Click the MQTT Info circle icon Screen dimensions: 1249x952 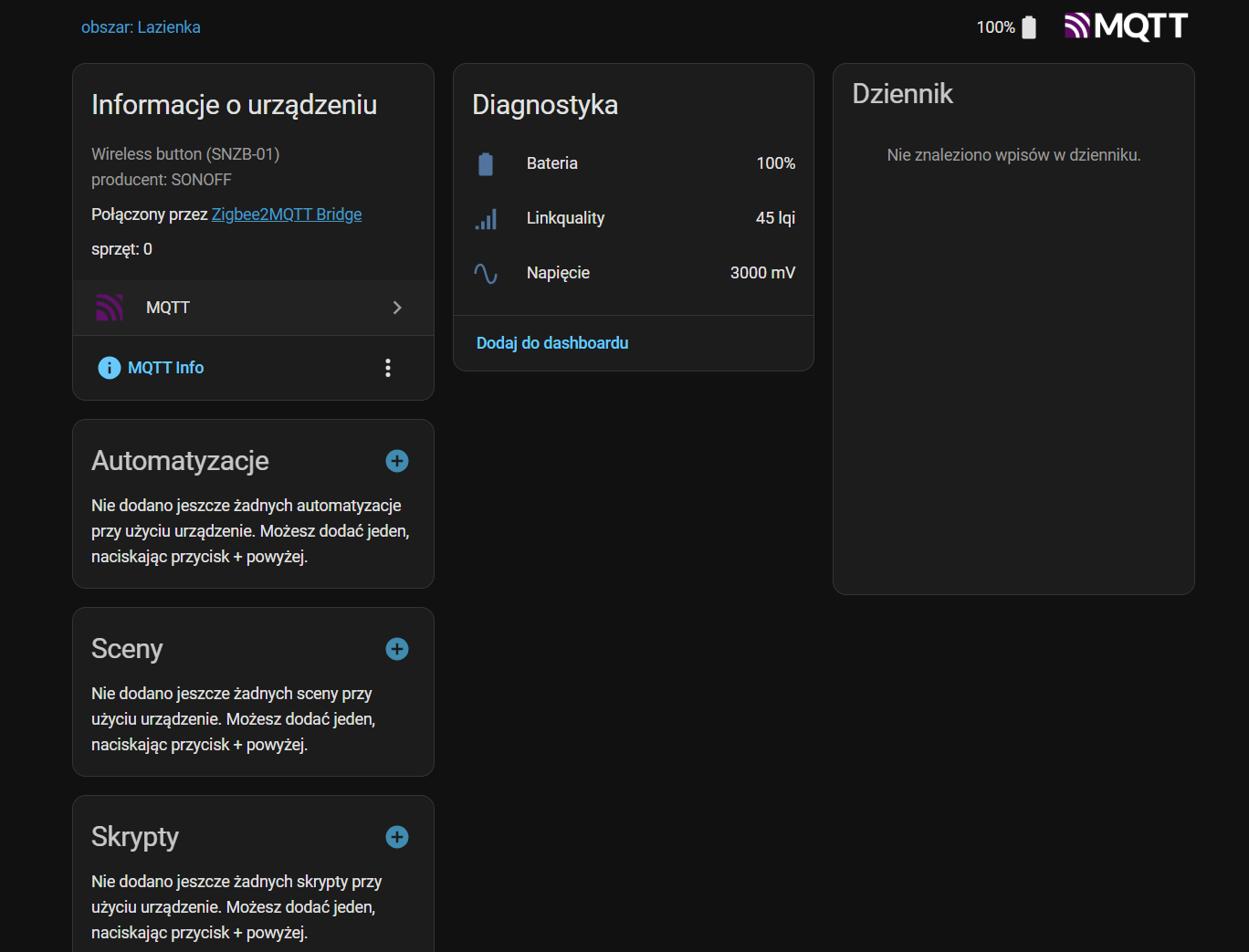109,368
